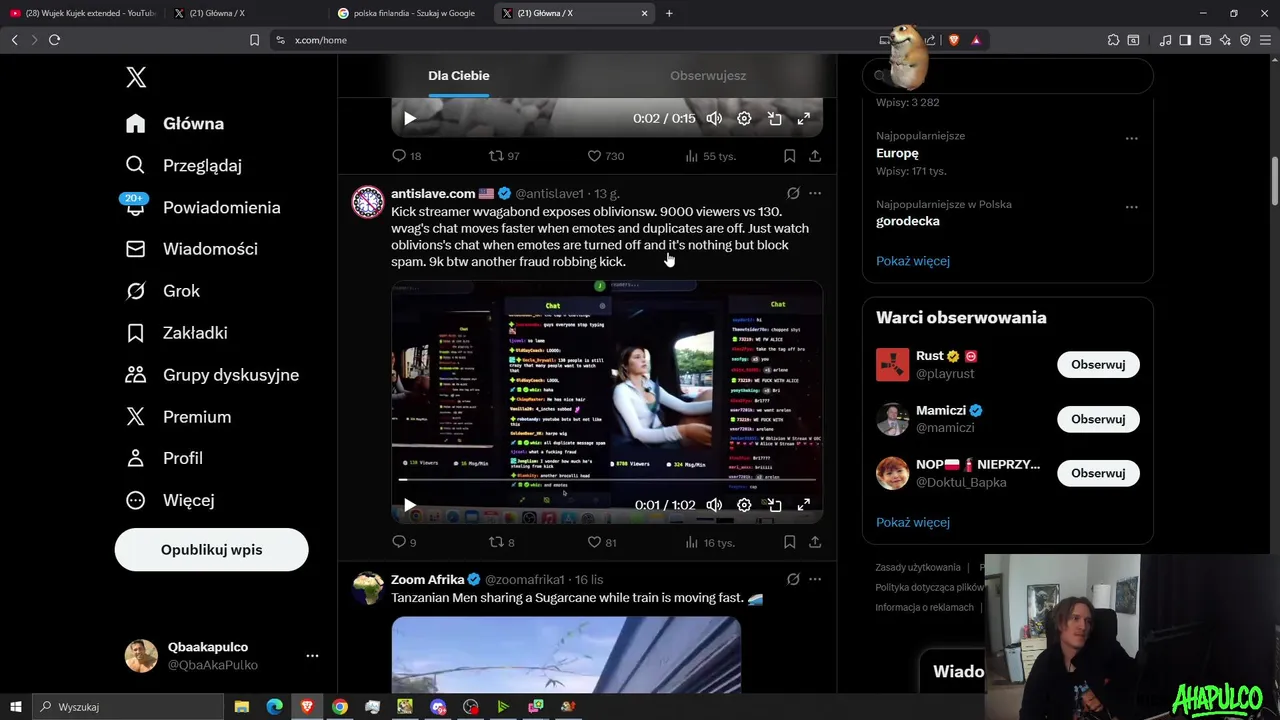The image size is (1280, 720).
Task: Open Qbaakapulco account menu dots
Action: (x=312, y=656)
